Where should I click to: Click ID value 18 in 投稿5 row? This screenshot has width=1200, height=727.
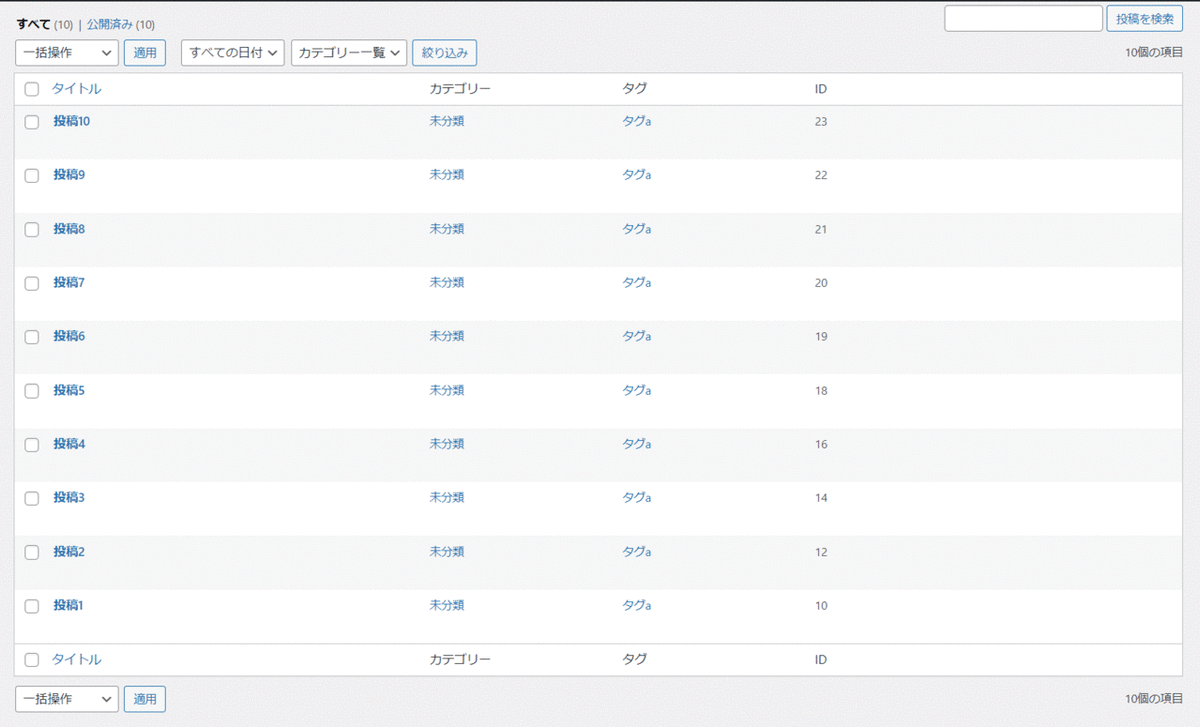821,391
